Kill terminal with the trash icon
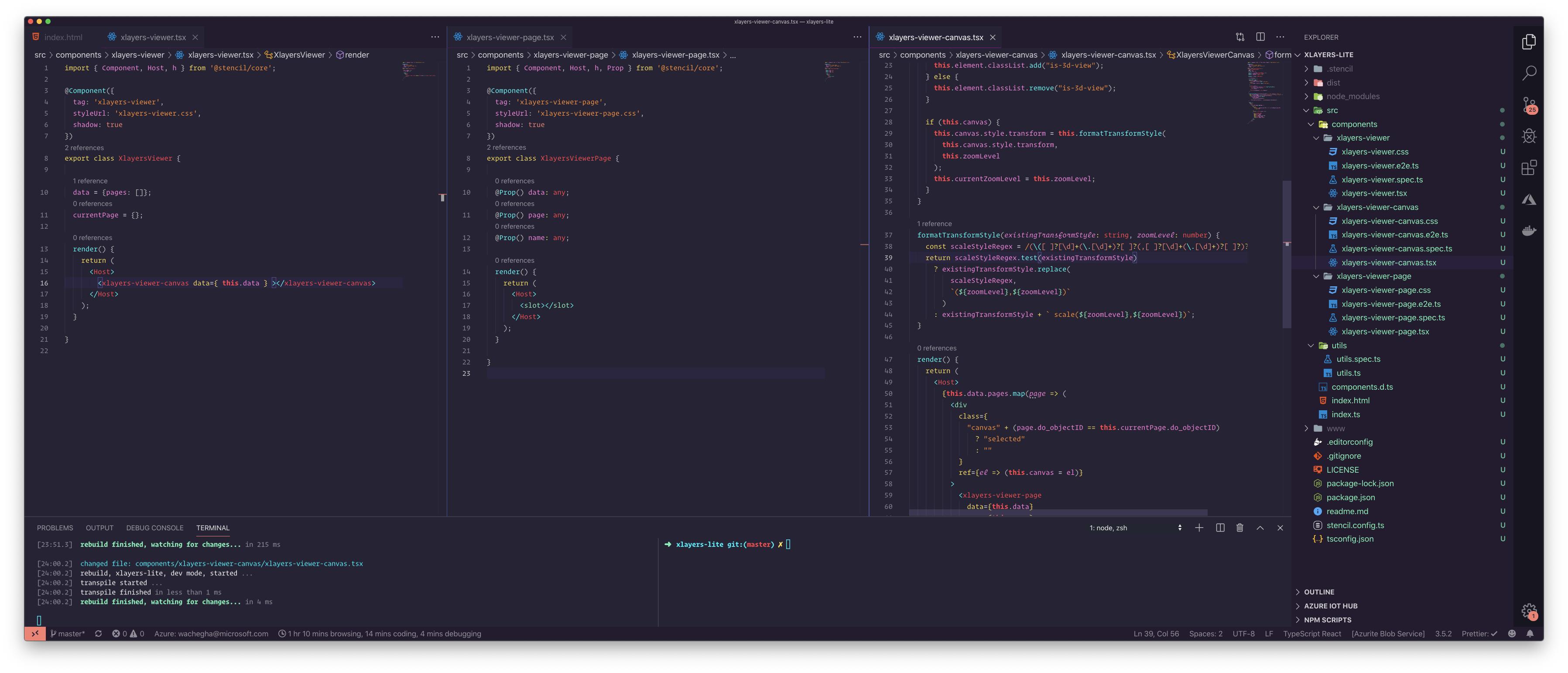 1239,528
